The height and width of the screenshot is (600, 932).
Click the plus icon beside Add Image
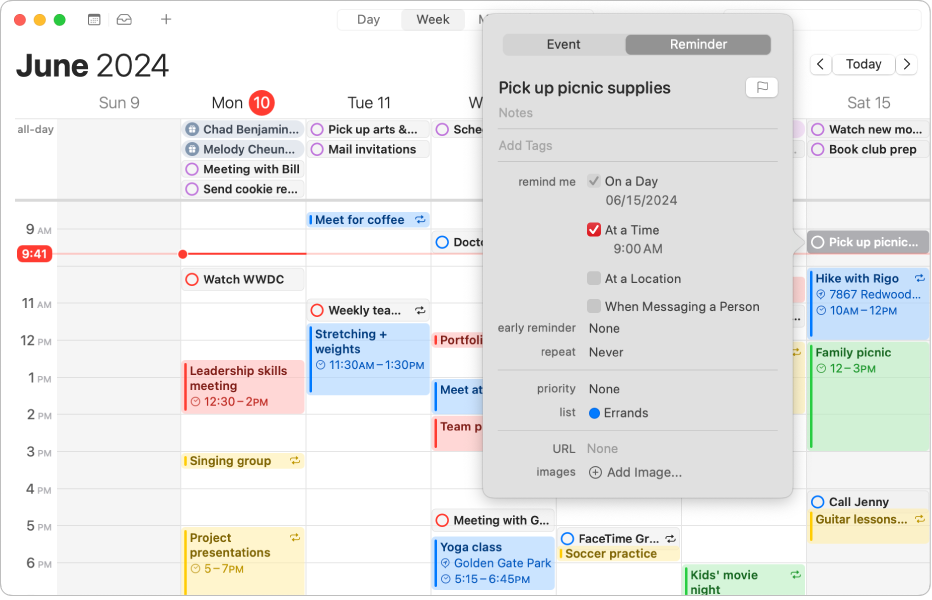(595, 472)
